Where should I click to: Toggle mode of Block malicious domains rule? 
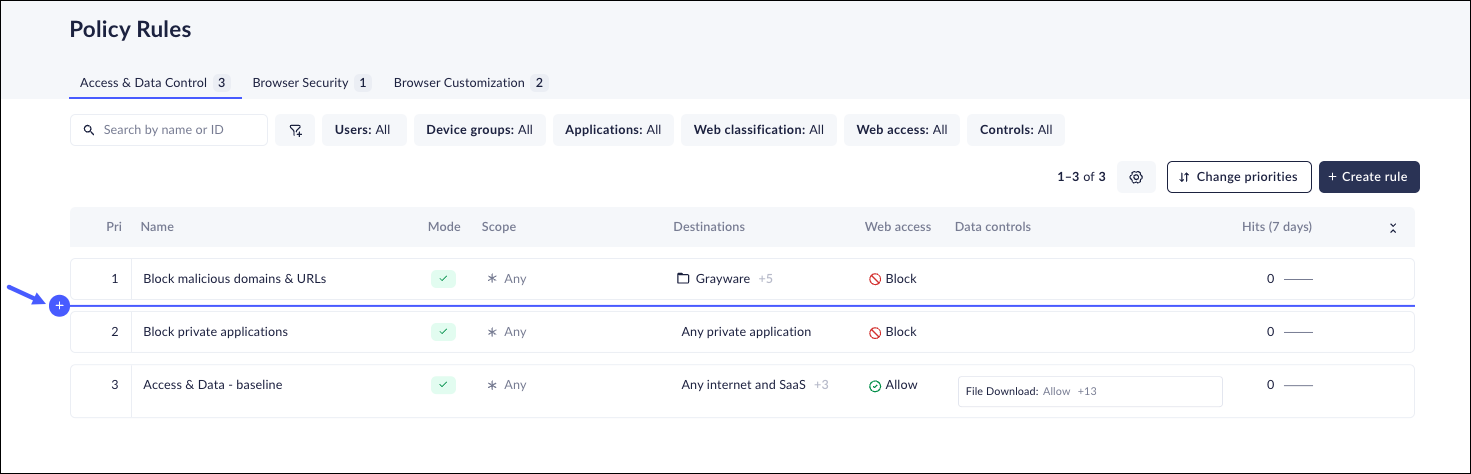[443, 279]
